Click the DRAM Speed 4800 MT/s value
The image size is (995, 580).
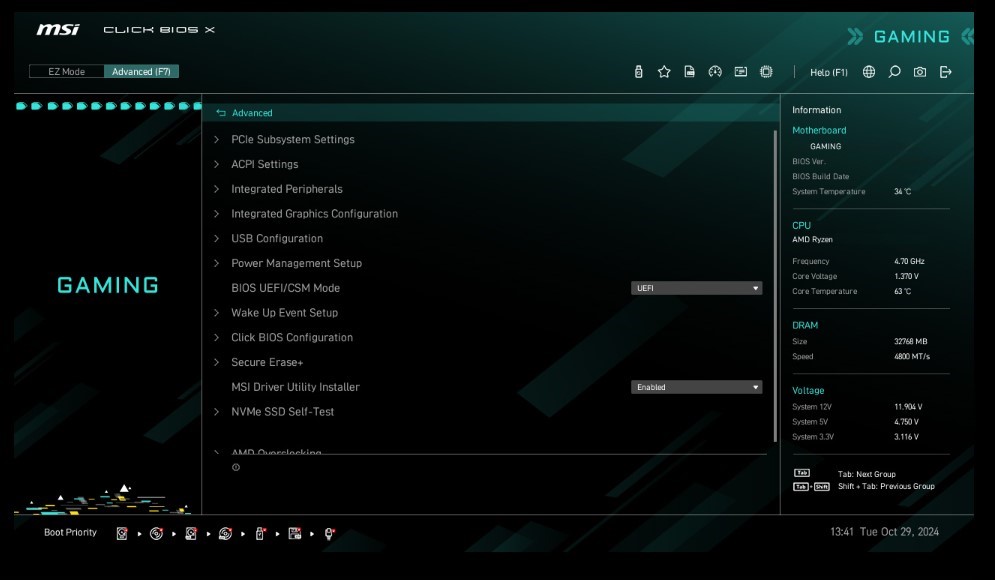click(x=912, y=357)
